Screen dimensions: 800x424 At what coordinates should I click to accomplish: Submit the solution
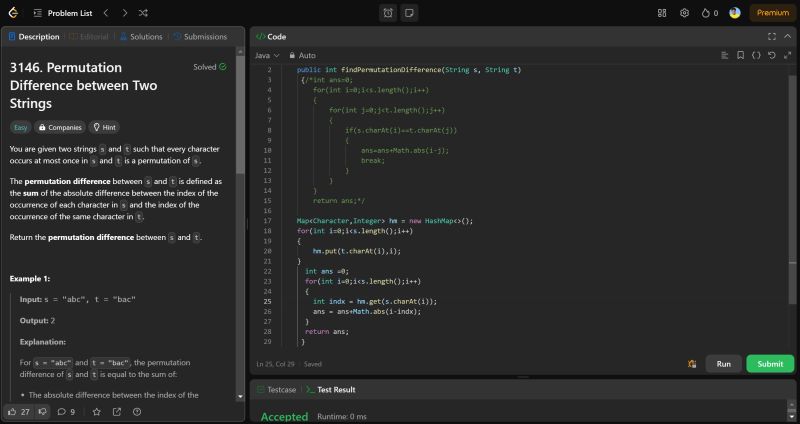tap(770, 364)
